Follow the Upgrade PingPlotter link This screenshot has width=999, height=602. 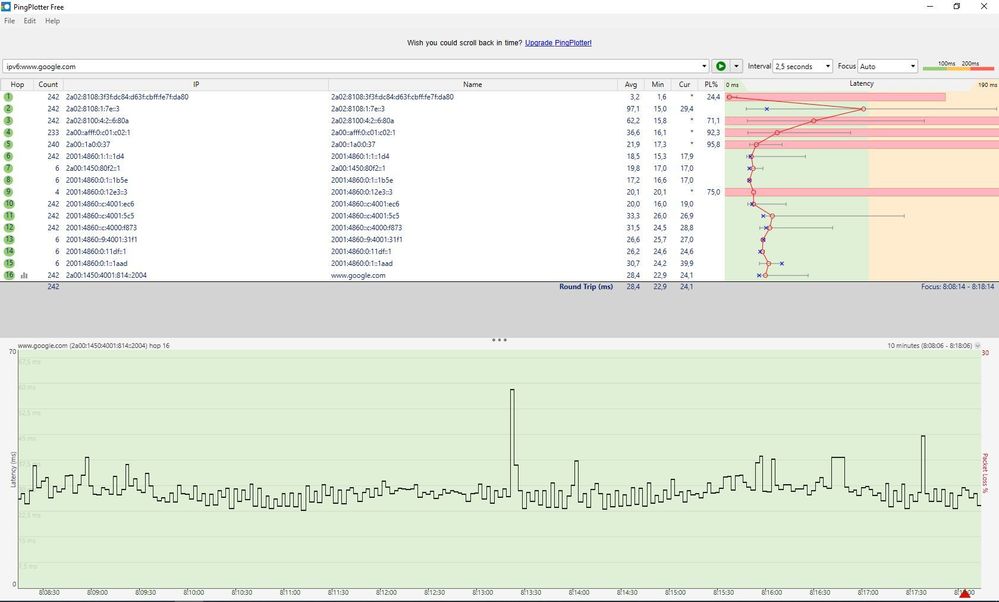coord(557,42)
